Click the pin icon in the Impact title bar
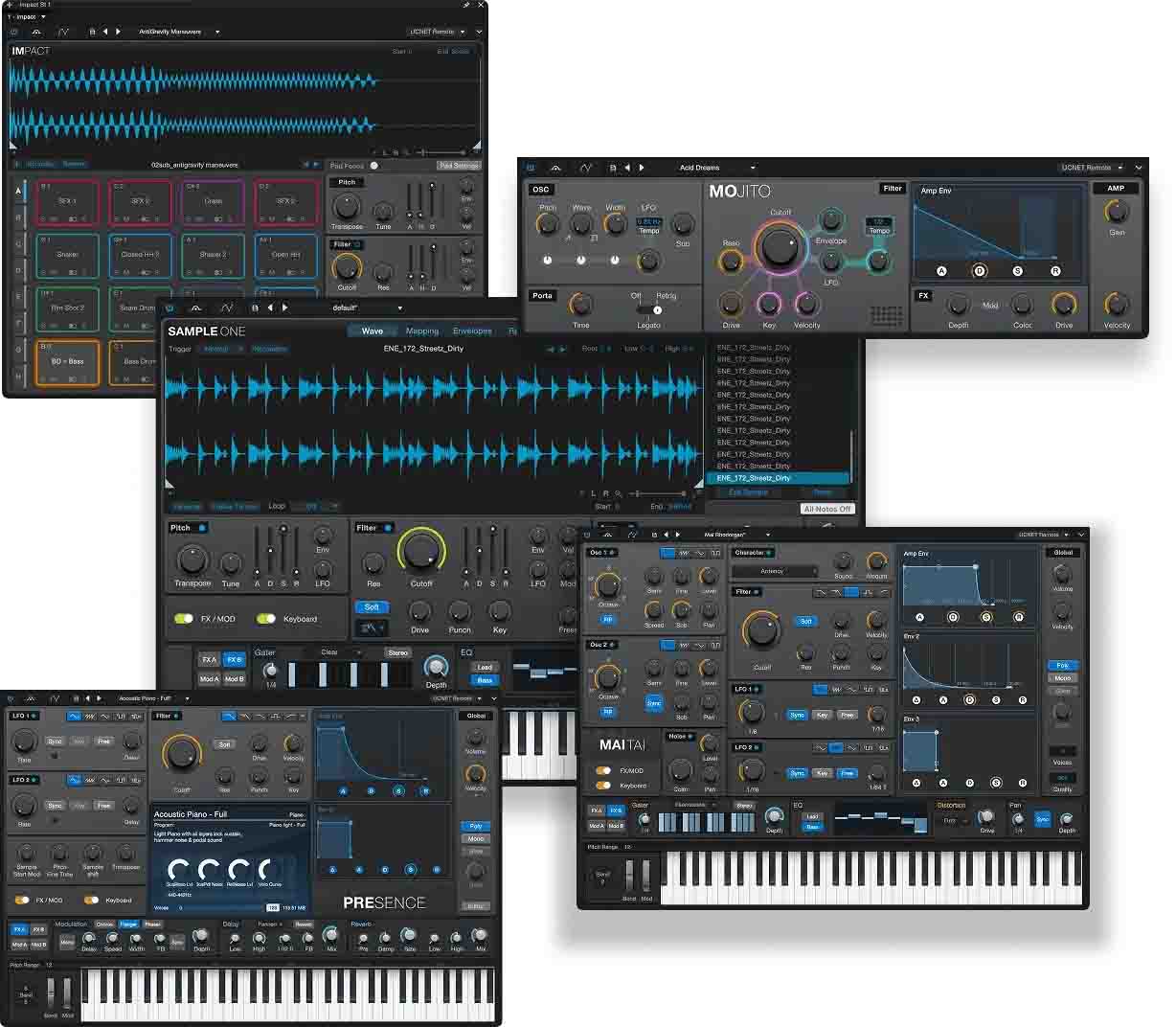The width and height of the screenshot is (1176, 1027). [x=466, y=5]
